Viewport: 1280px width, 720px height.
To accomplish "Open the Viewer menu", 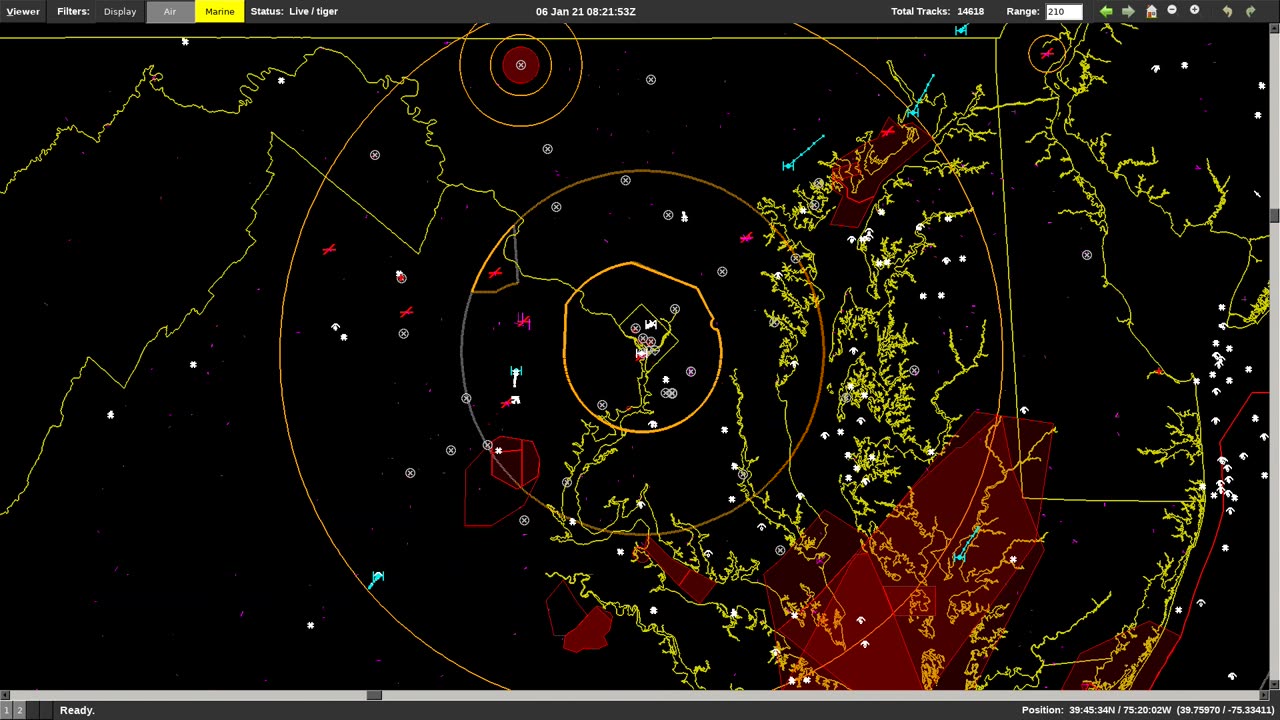I will [22, 11].
